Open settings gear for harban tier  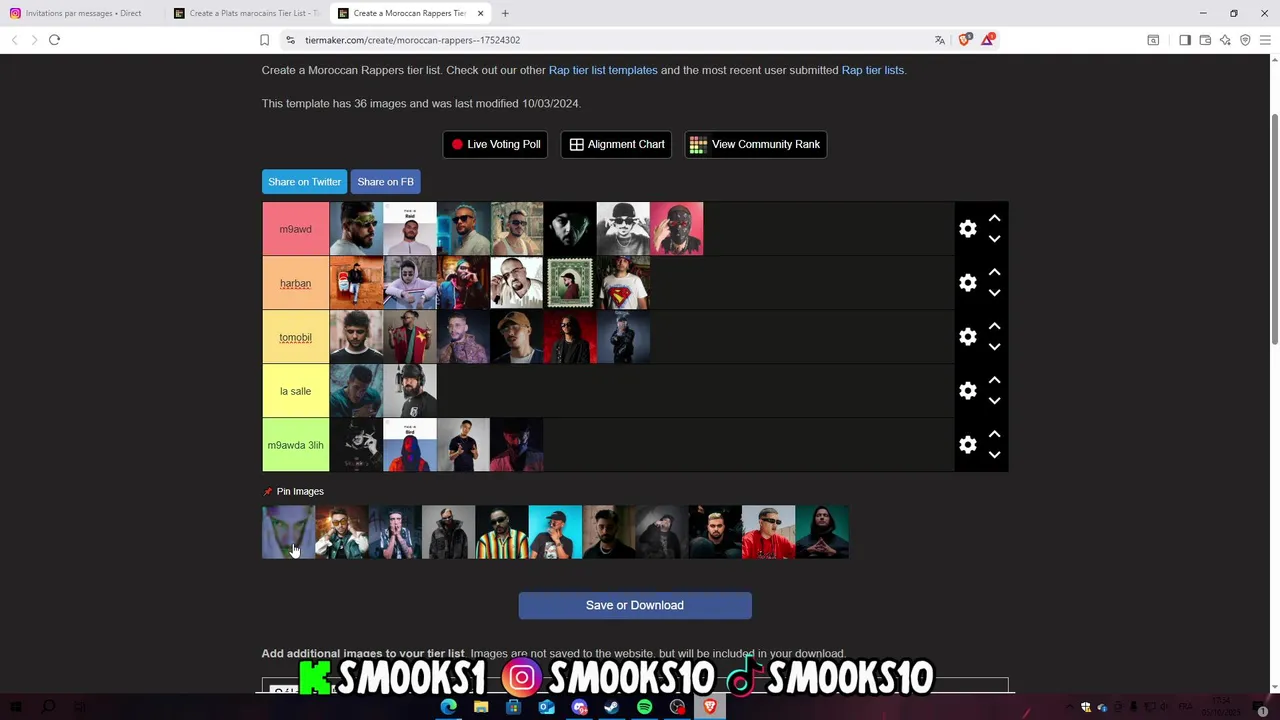point(967,283)
